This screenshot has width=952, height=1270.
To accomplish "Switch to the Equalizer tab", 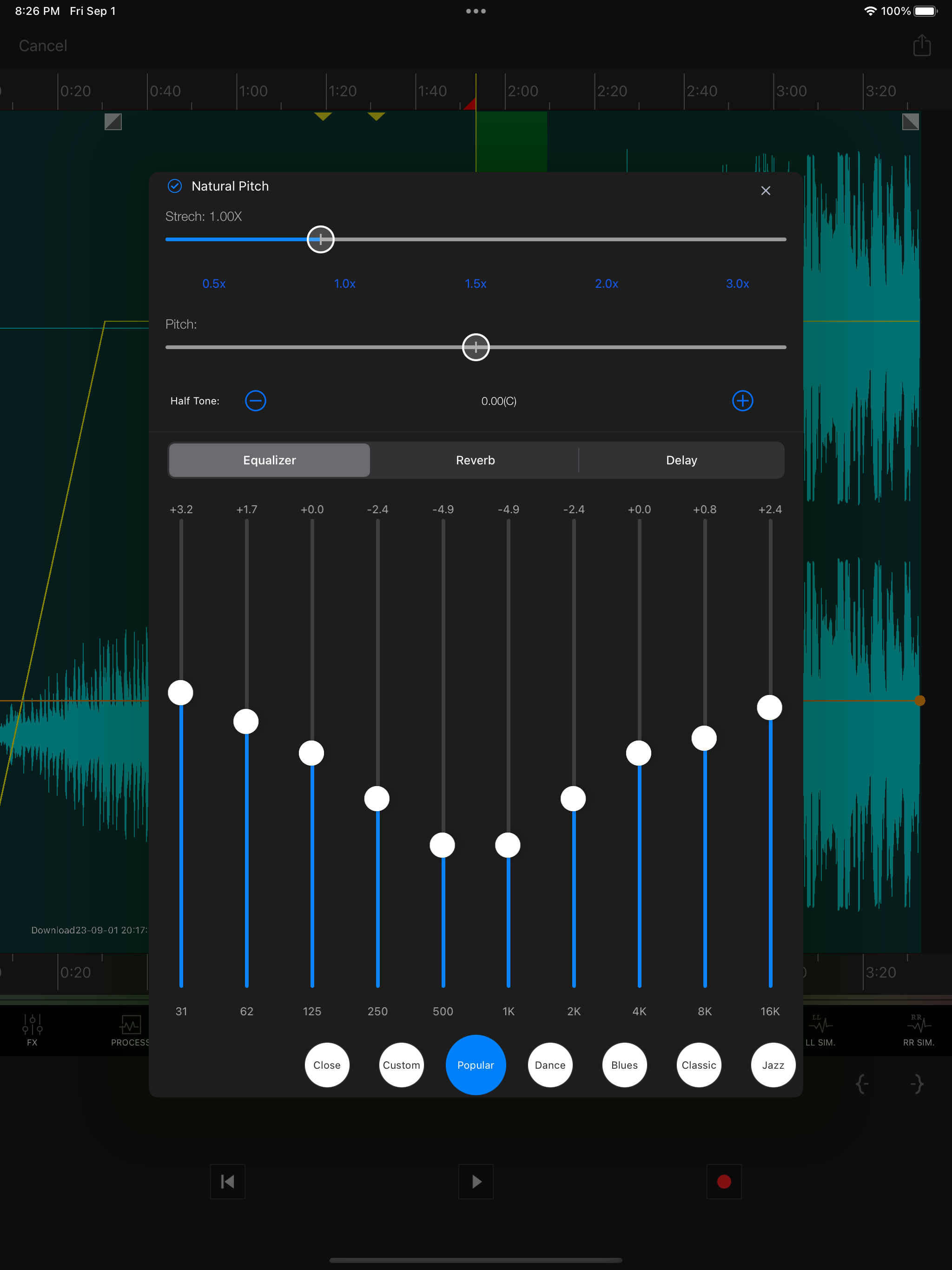I will [x=269, y=460].
